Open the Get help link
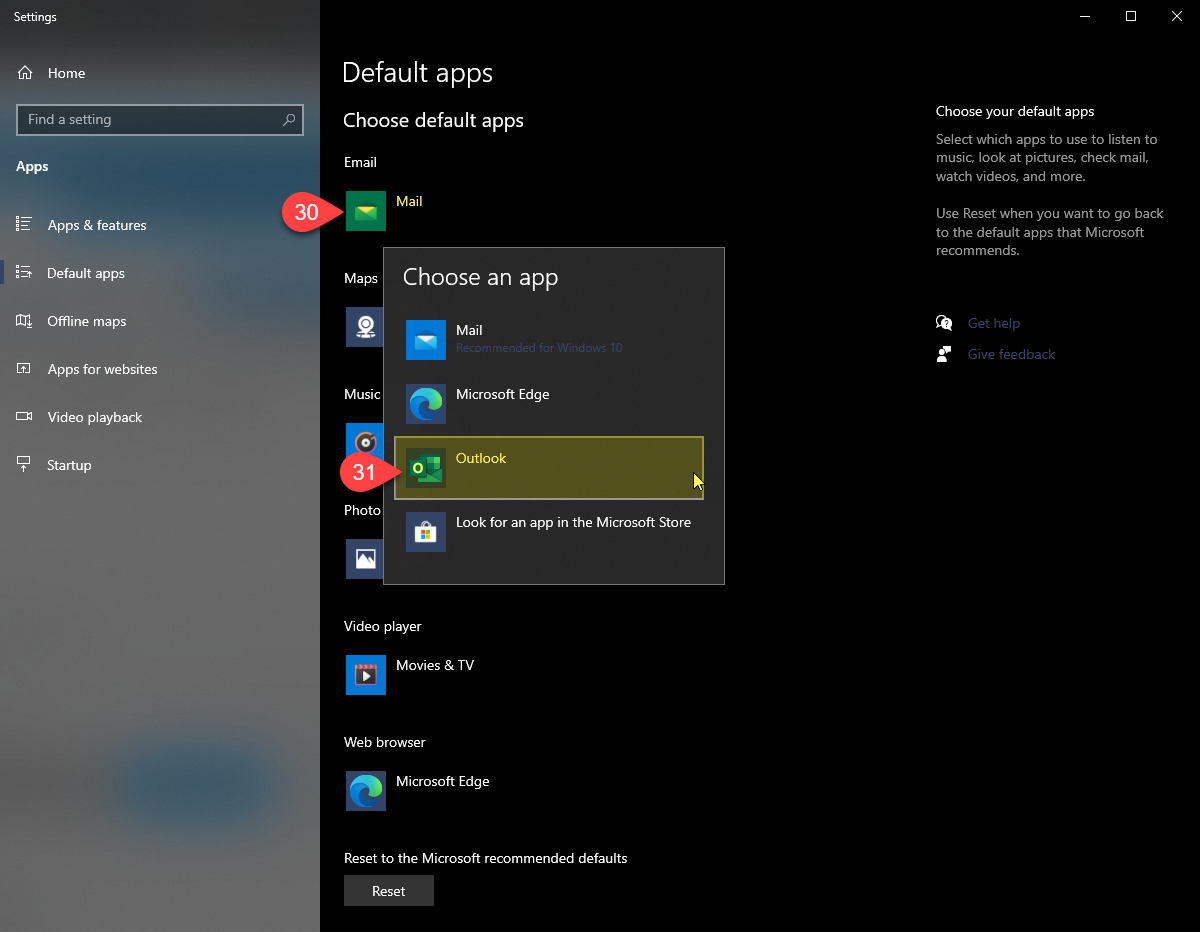 [994, 323]
